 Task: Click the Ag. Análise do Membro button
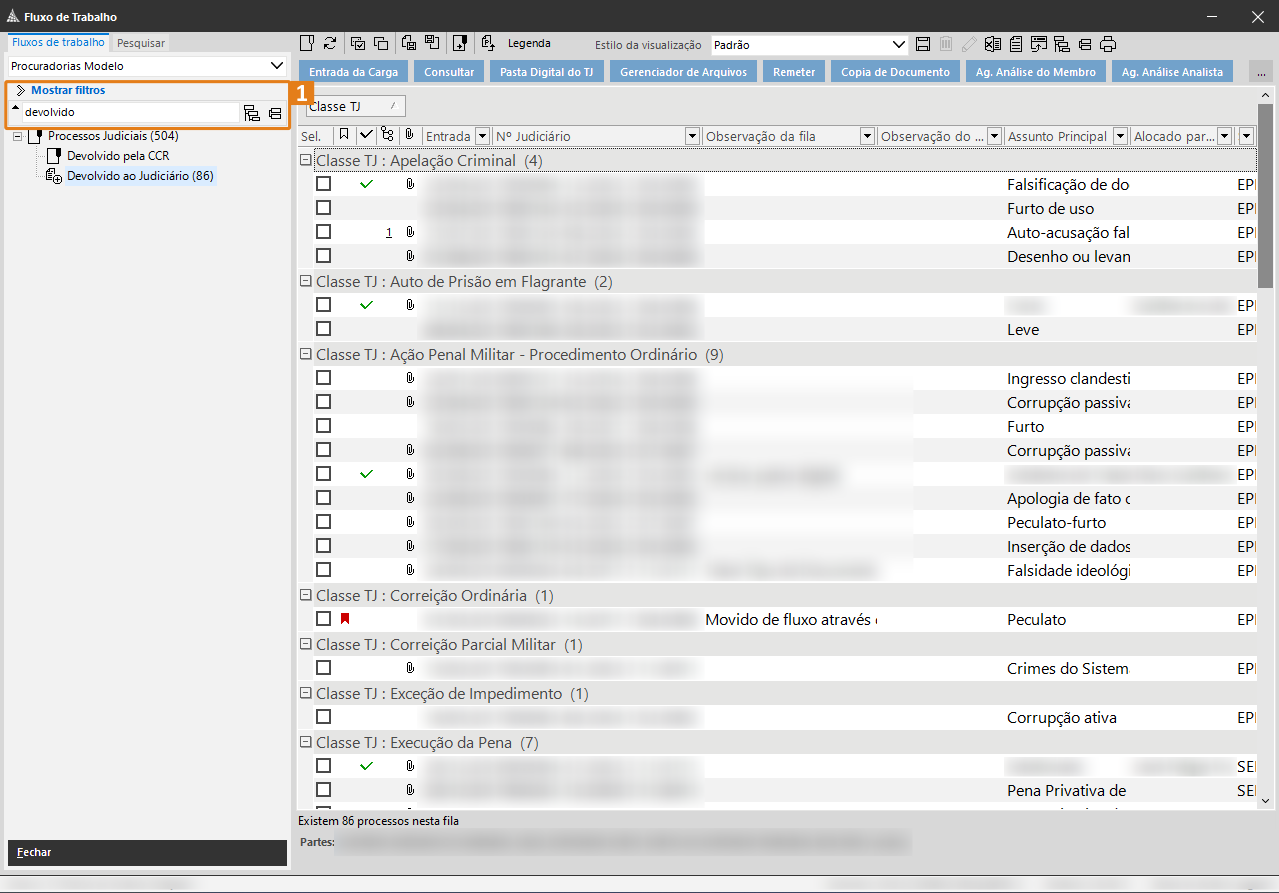[x=1036, y=72]
